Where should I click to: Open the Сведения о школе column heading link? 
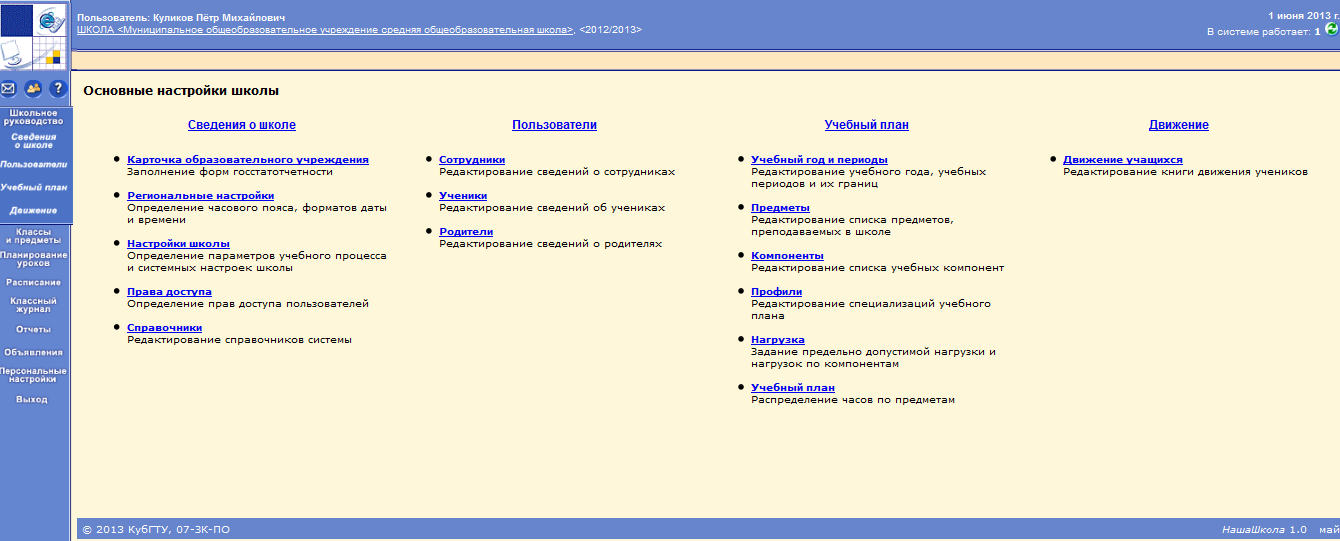242,125
